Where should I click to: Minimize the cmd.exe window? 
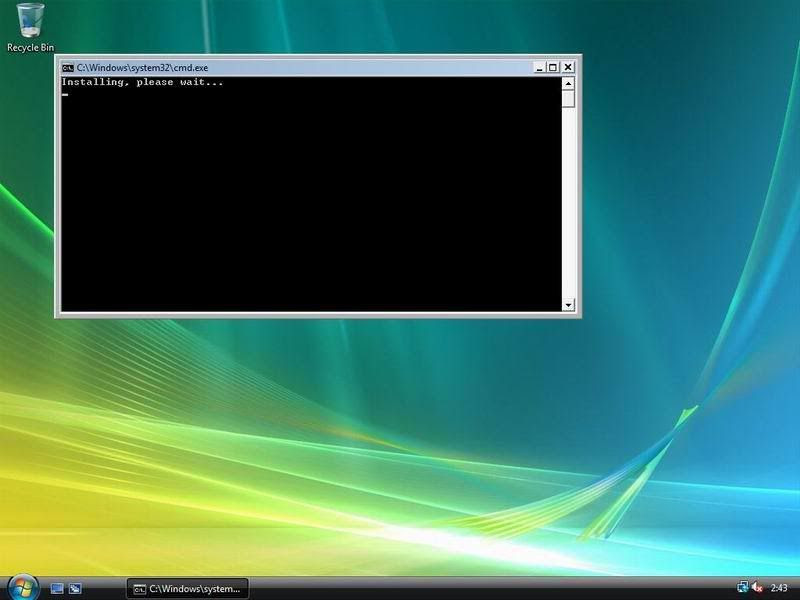click(539, 67)
